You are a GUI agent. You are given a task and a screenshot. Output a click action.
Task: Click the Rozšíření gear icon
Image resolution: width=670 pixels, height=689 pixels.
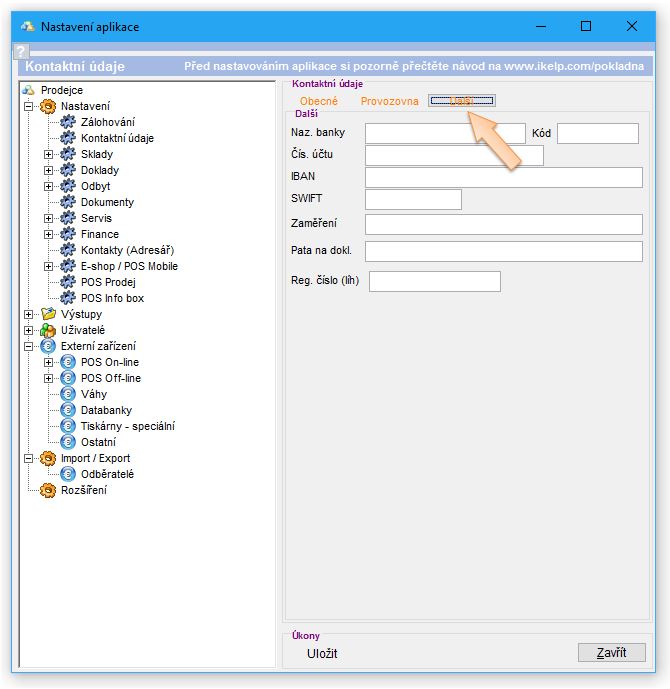click(x=48, y=490)
